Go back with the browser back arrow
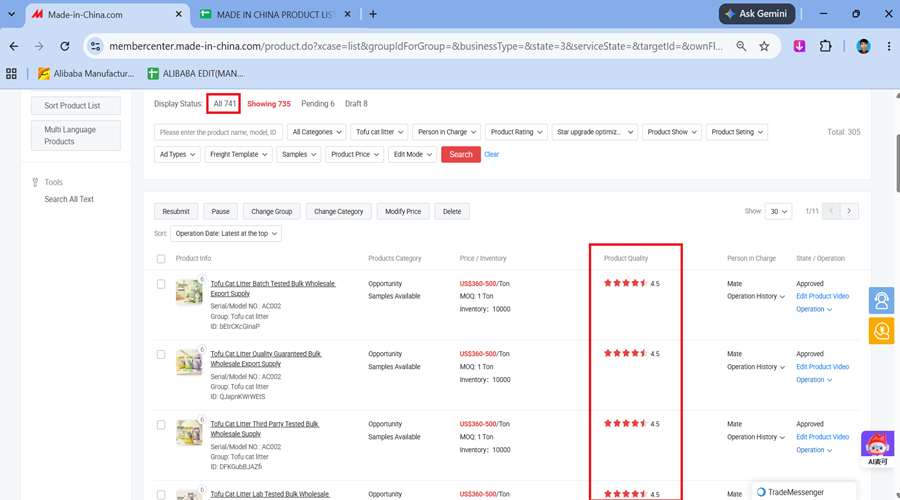The height and width of the screenshot is (500, 900). click(x=14, y=46)
